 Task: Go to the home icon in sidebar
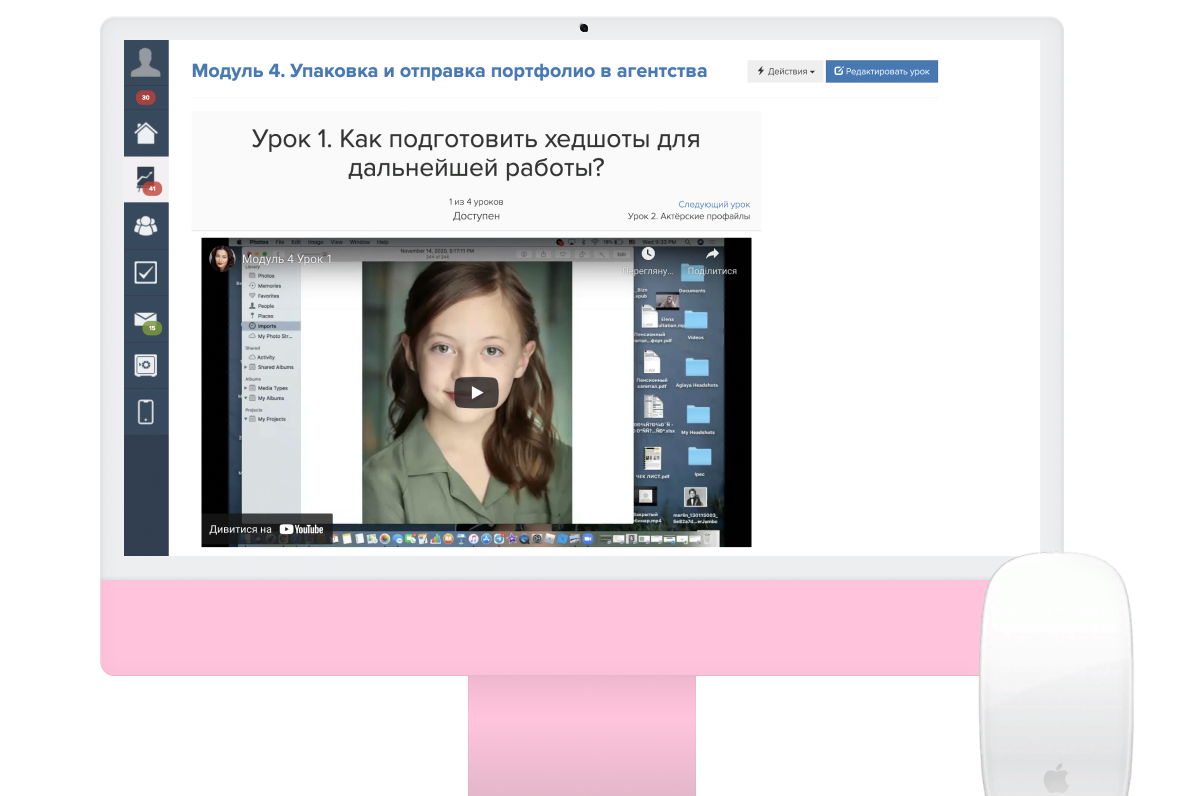146,133
